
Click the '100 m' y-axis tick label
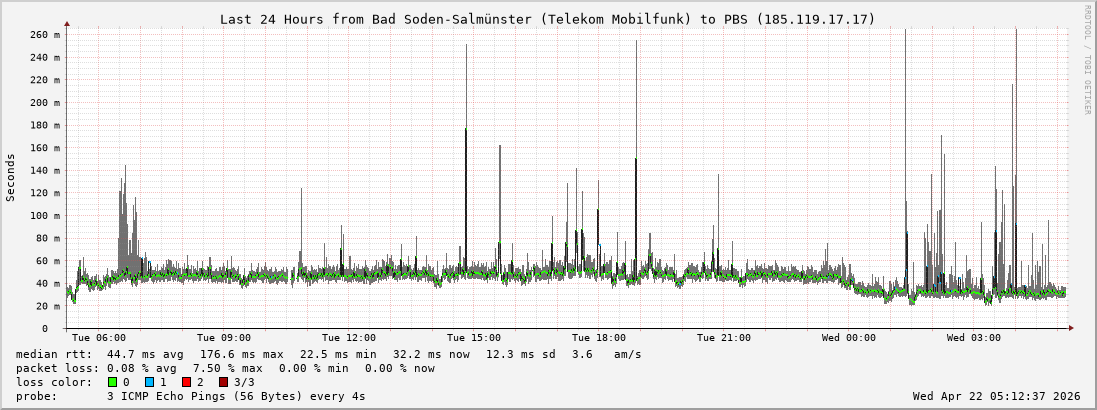[x=45, y=215]
